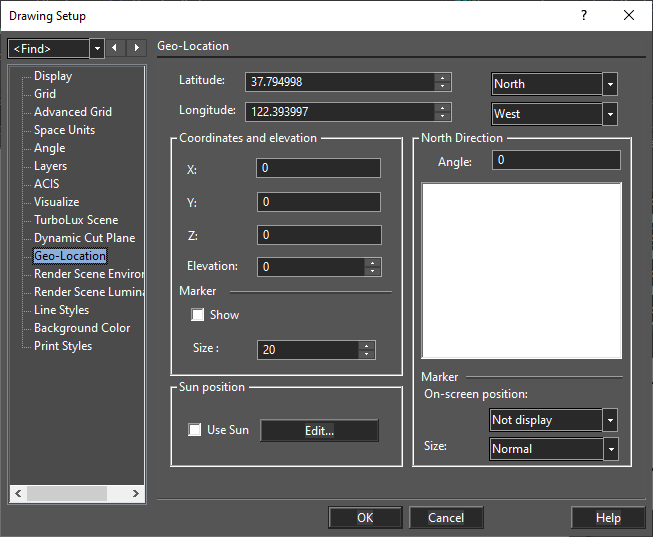Click the question mark help icon in title bar
Screen dimensions: 653x537
pyautogui.click(x=584, y=15)
